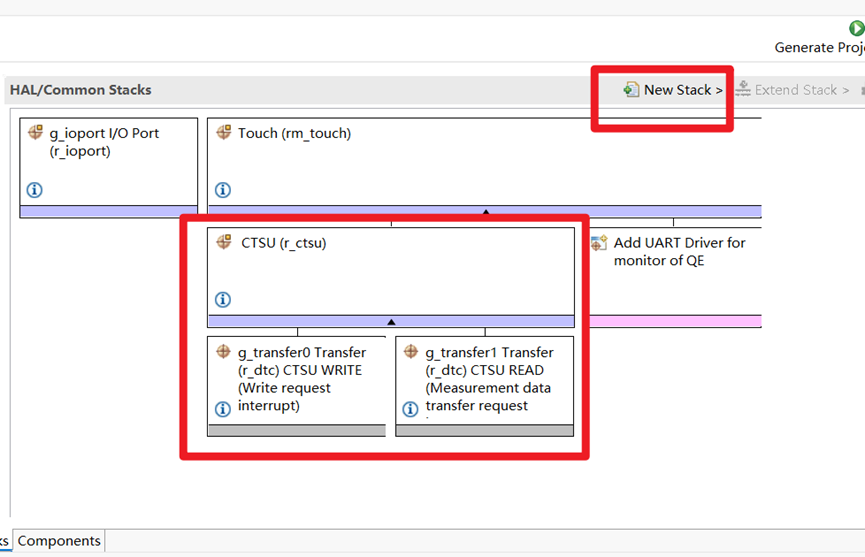Select the CTSU (r_ctsu) label
Viewport: 865px width, 557px height.
[x=284, y=243]
